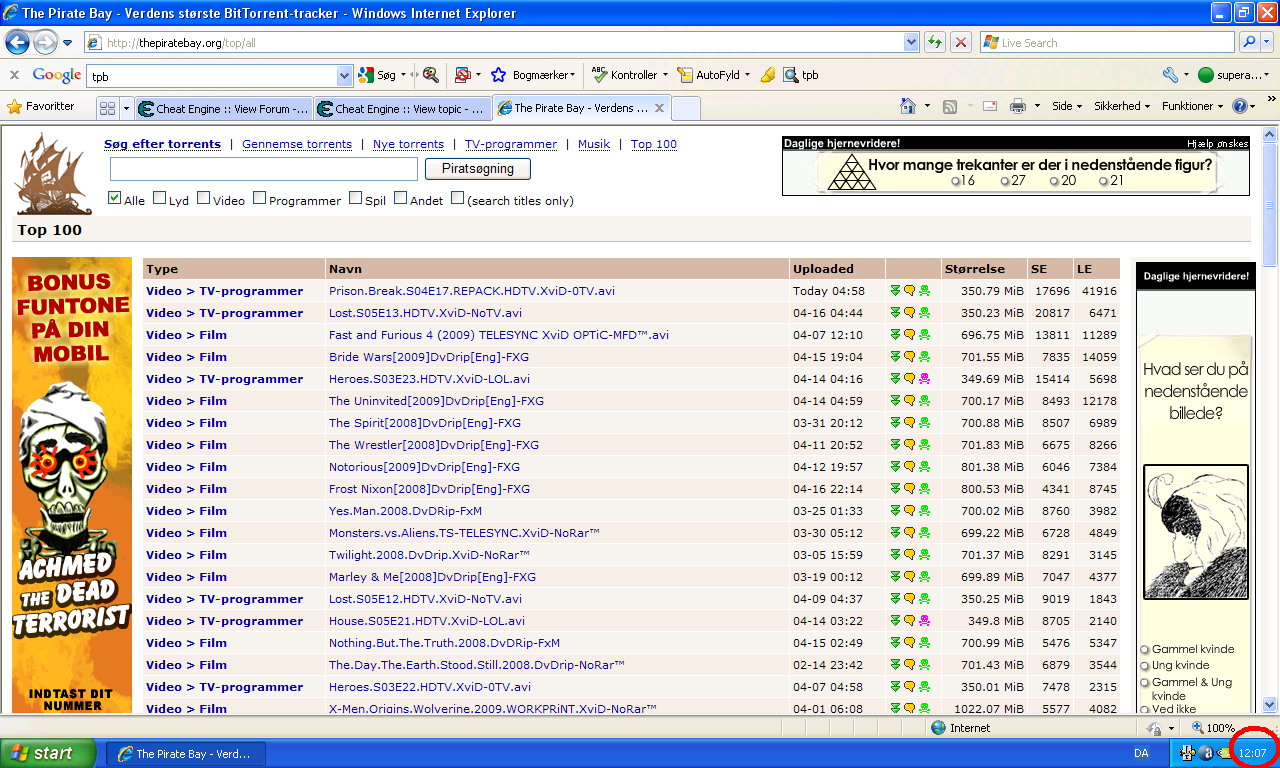Go to Home page via house icon

coord(908,106)
